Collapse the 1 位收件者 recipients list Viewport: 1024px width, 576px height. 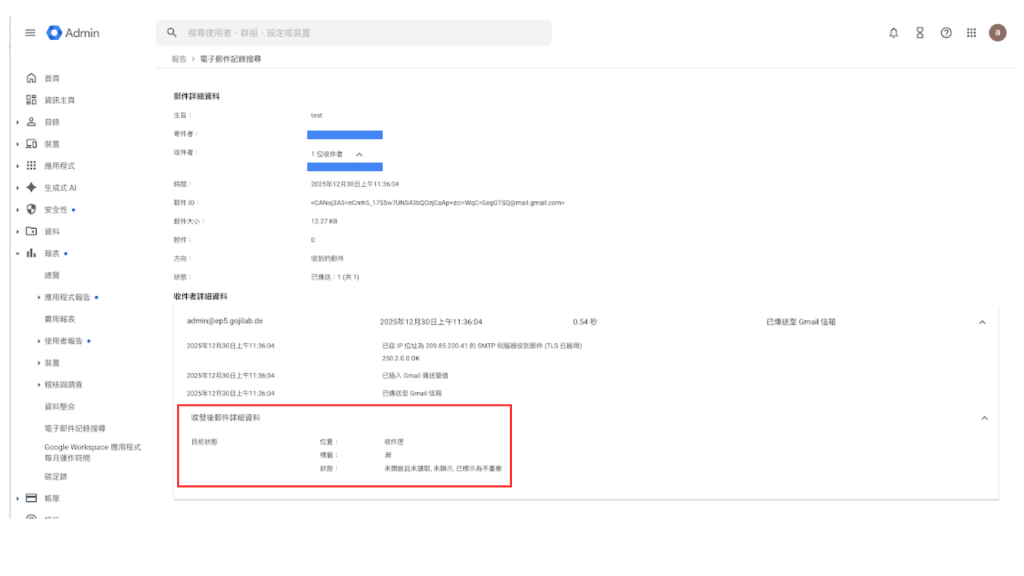(359, 154)
